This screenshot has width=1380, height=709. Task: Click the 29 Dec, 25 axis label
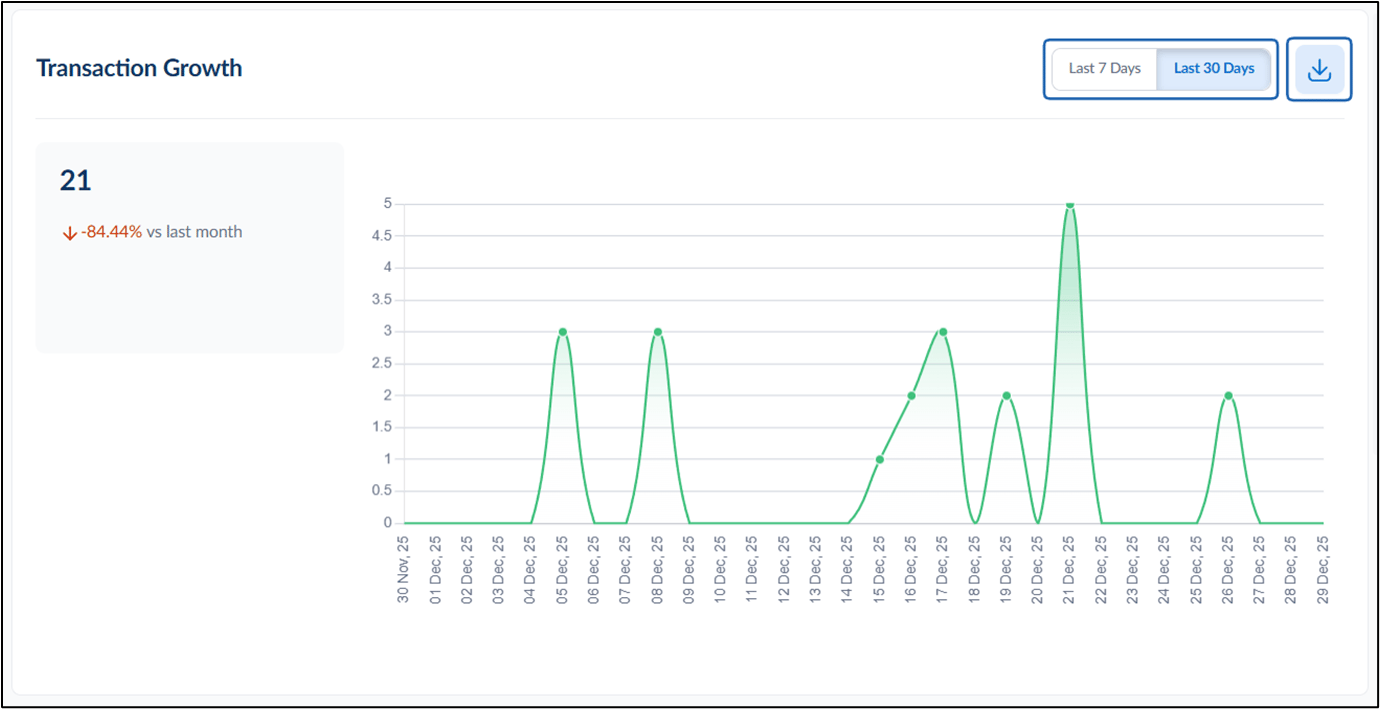1323,570
